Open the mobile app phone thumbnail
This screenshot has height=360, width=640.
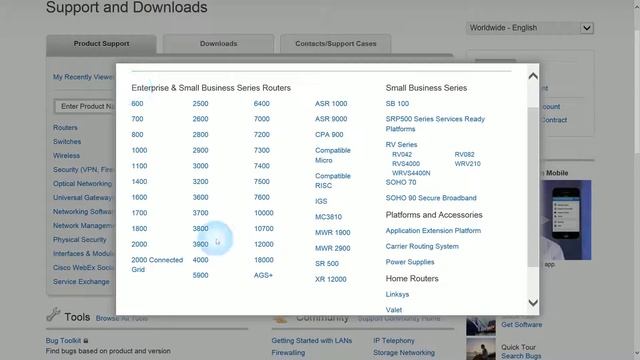(x=566, y=220)
